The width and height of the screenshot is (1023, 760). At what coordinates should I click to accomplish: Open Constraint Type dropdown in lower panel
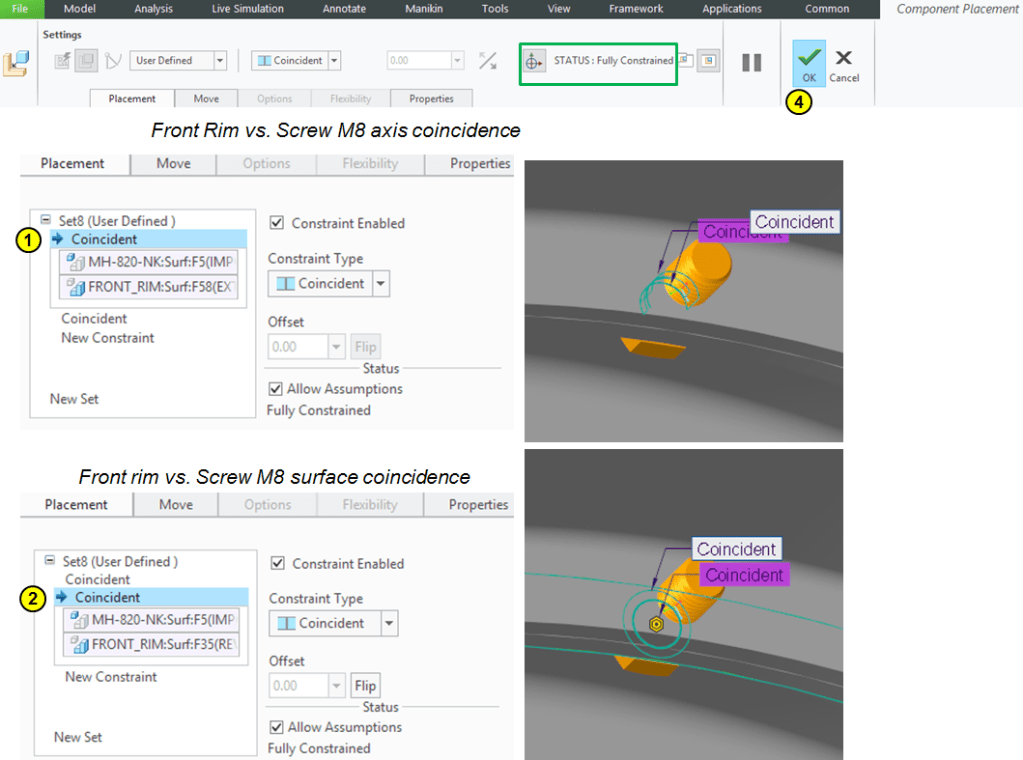(x=388, y=623)
